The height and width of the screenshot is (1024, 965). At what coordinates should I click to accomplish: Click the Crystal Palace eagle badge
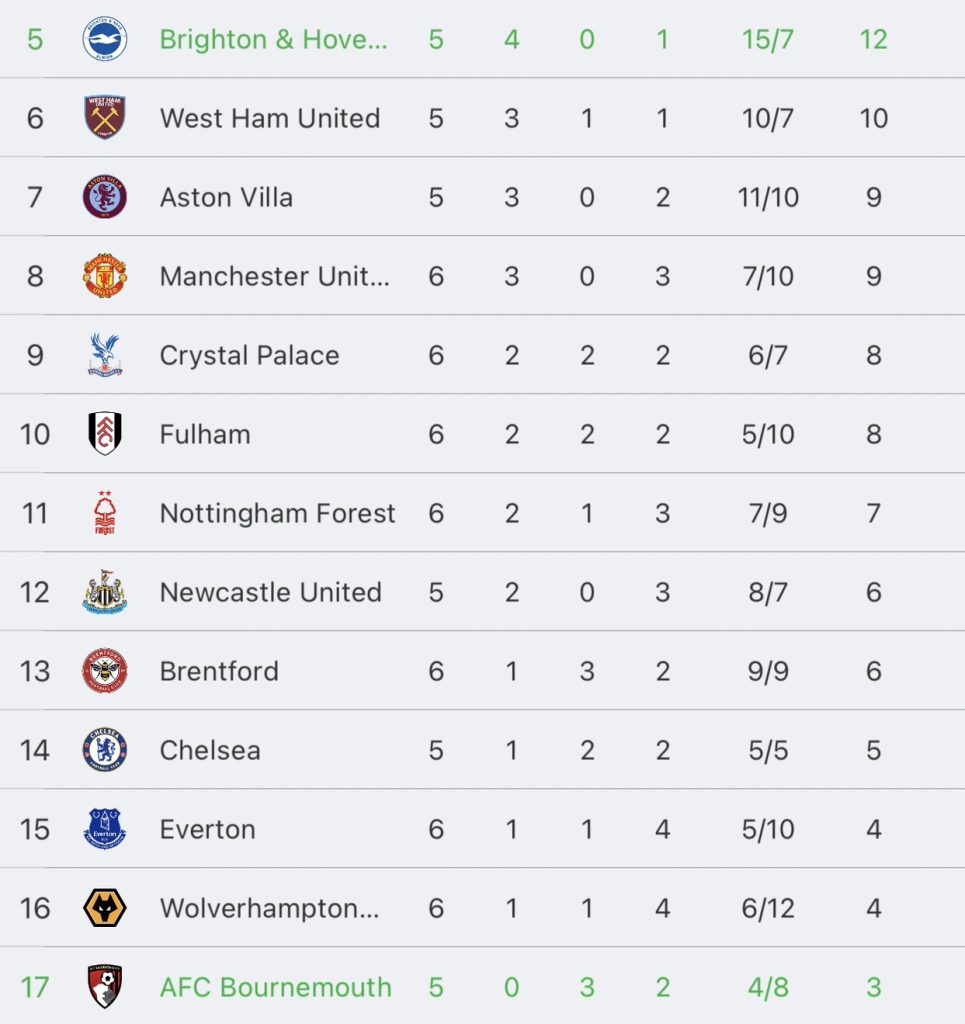point(105,355)
